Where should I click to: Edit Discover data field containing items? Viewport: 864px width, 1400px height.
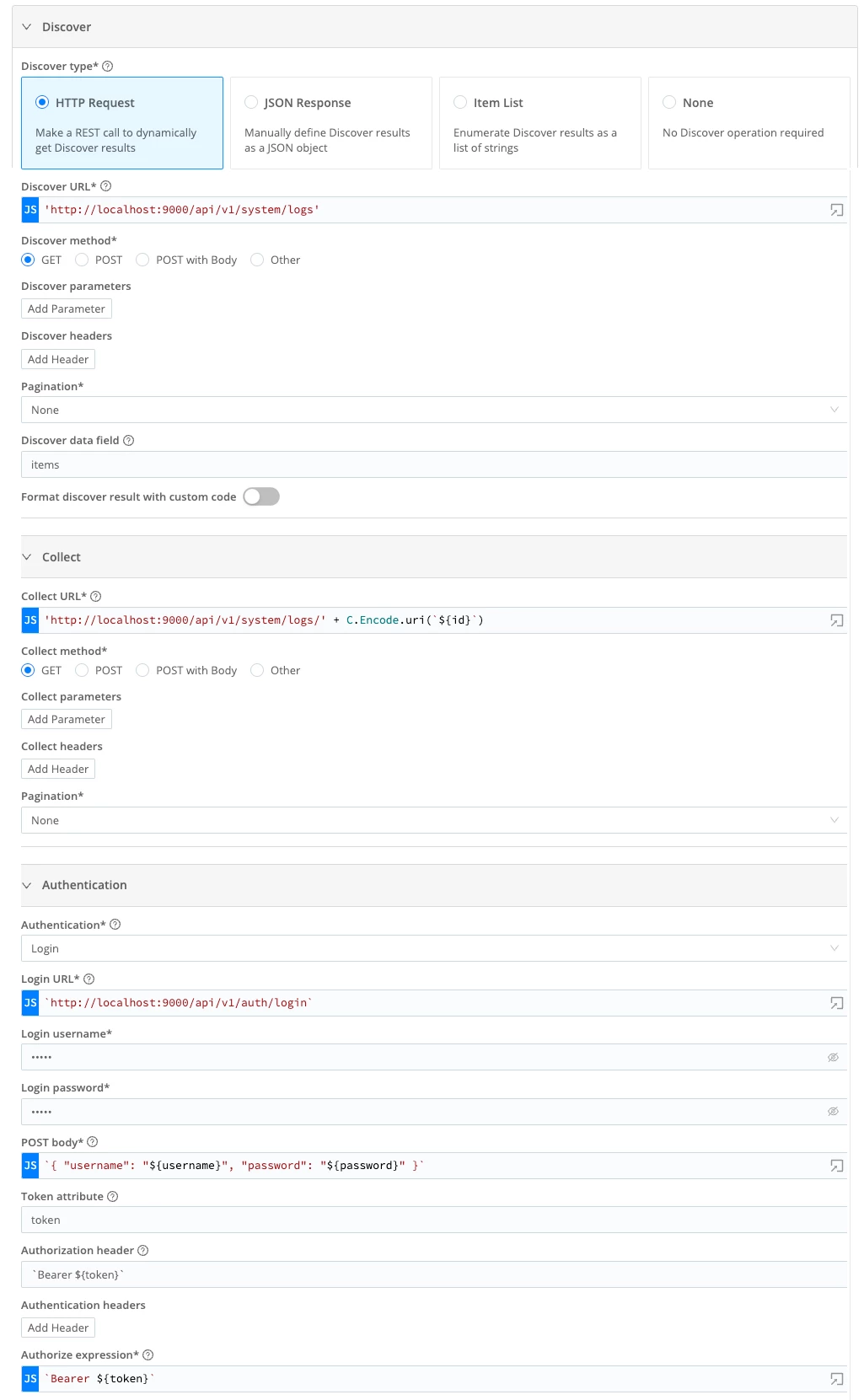tap(434, 464)
